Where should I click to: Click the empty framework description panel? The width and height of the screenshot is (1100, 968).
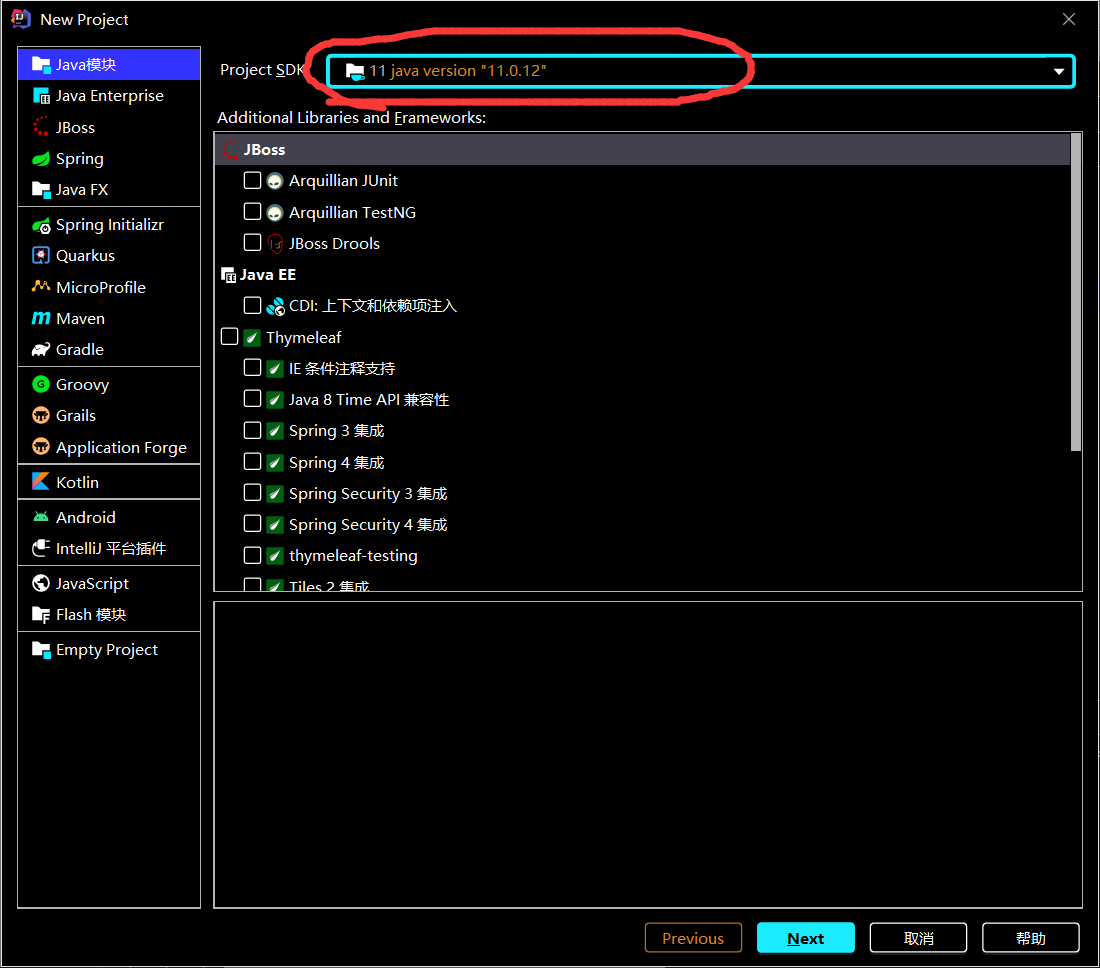click(648, 755)
